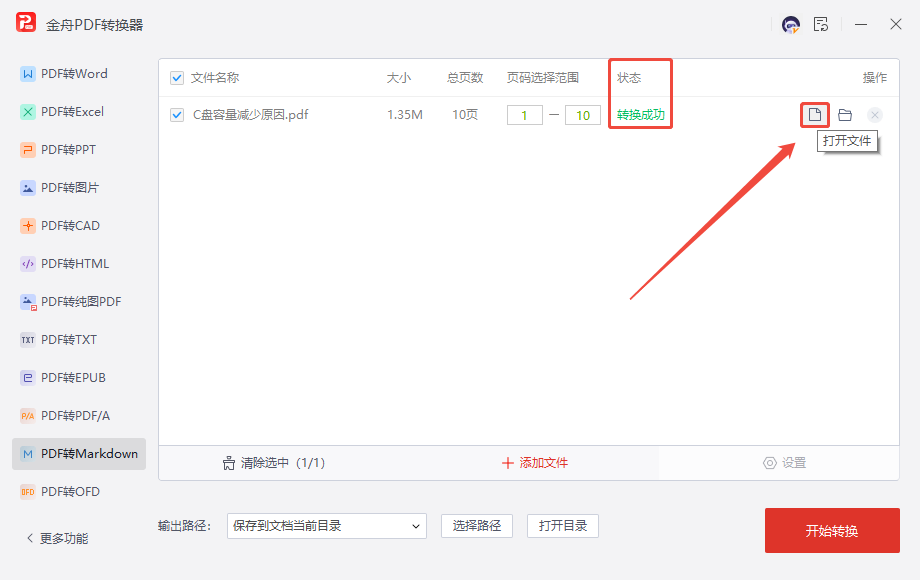This screenshot has width=920, height=580.
Task: Switch to PDF转纯图PDF mode
Action: pos(79,302)
